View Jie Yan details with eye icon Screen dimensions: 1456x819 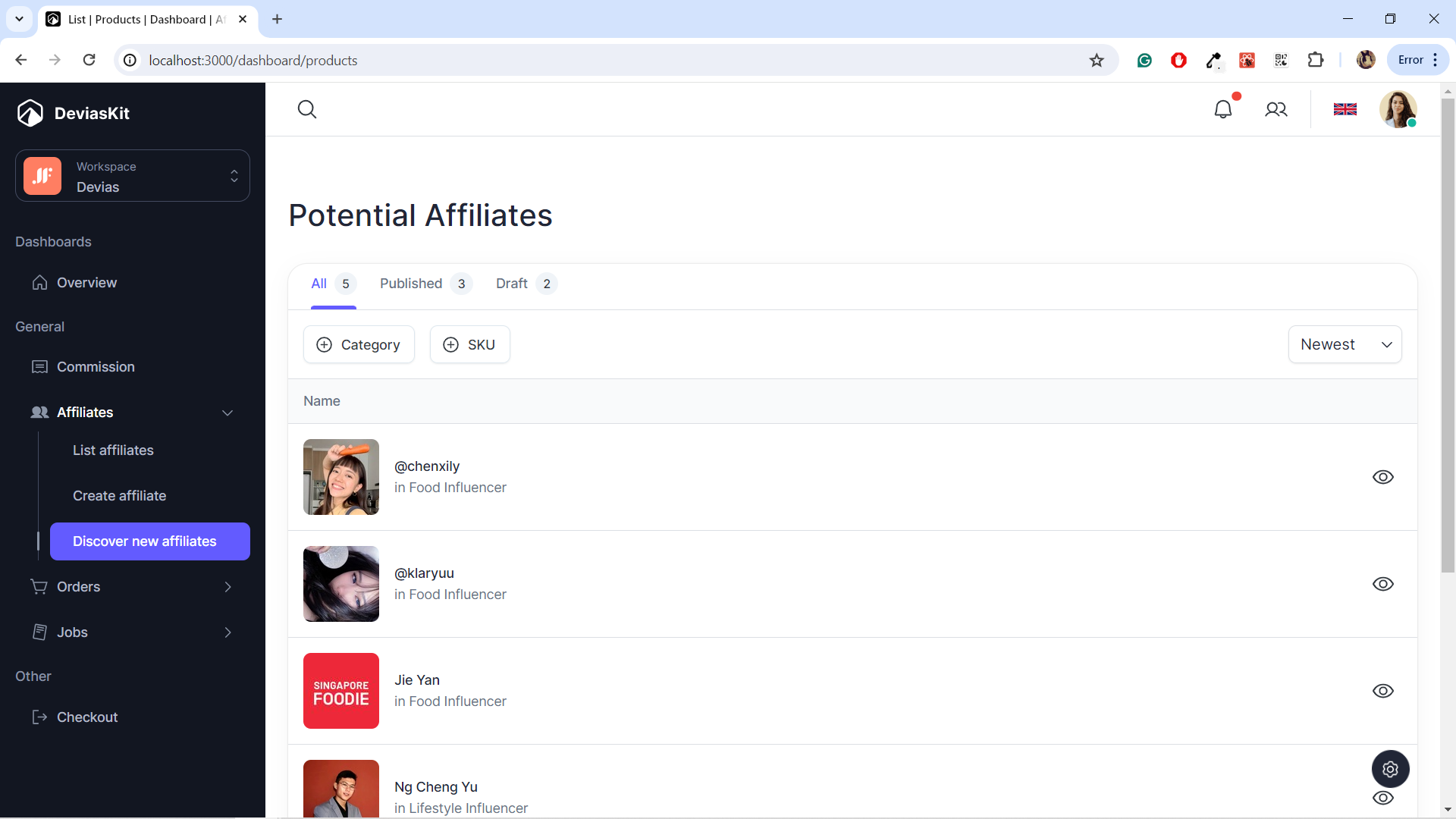click(x=1382, y=691)
